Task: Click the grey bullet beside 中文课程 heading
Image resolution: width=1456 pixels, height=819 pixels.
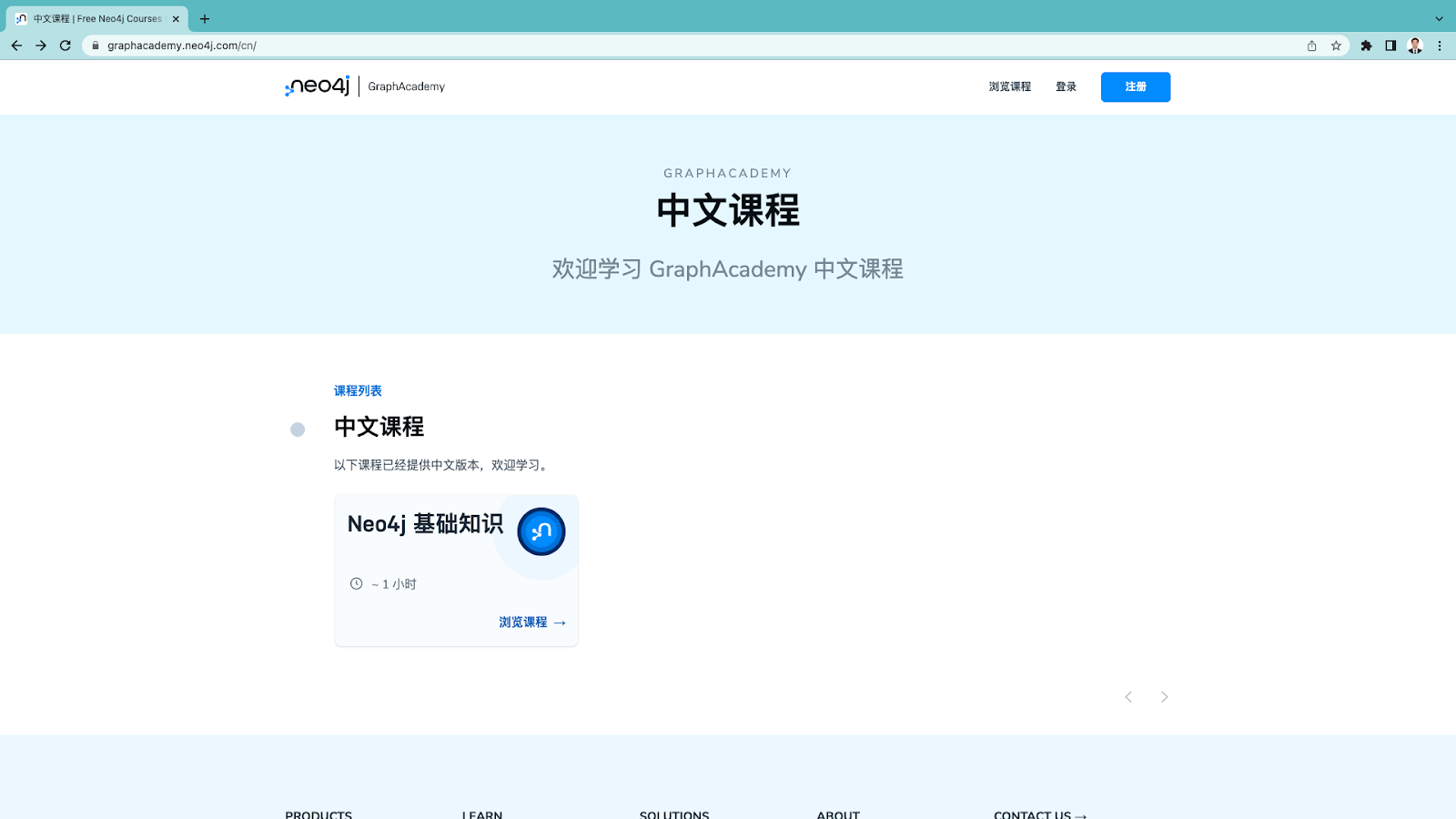Action: pos(298,430)
